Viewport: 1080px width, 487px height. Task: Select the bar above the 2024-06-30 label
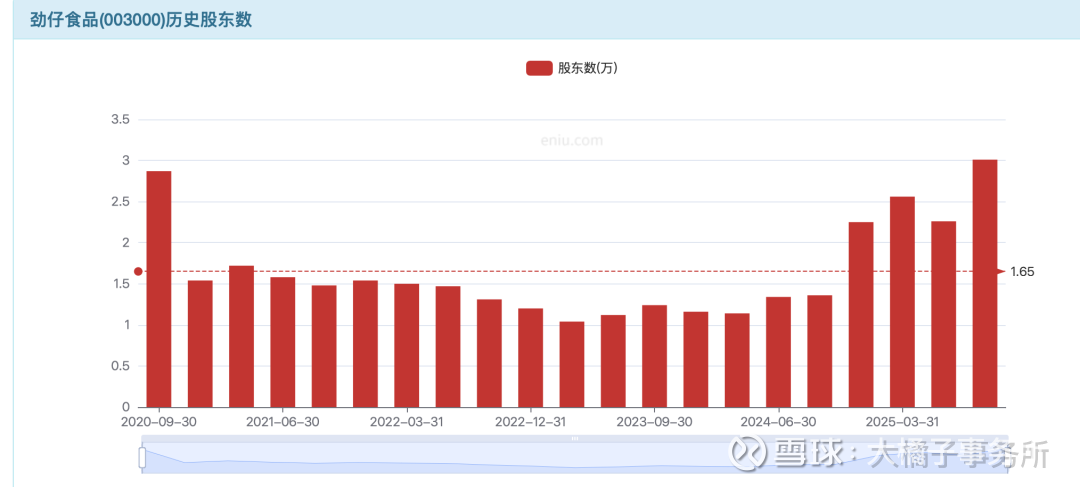(x=778, y=352)
